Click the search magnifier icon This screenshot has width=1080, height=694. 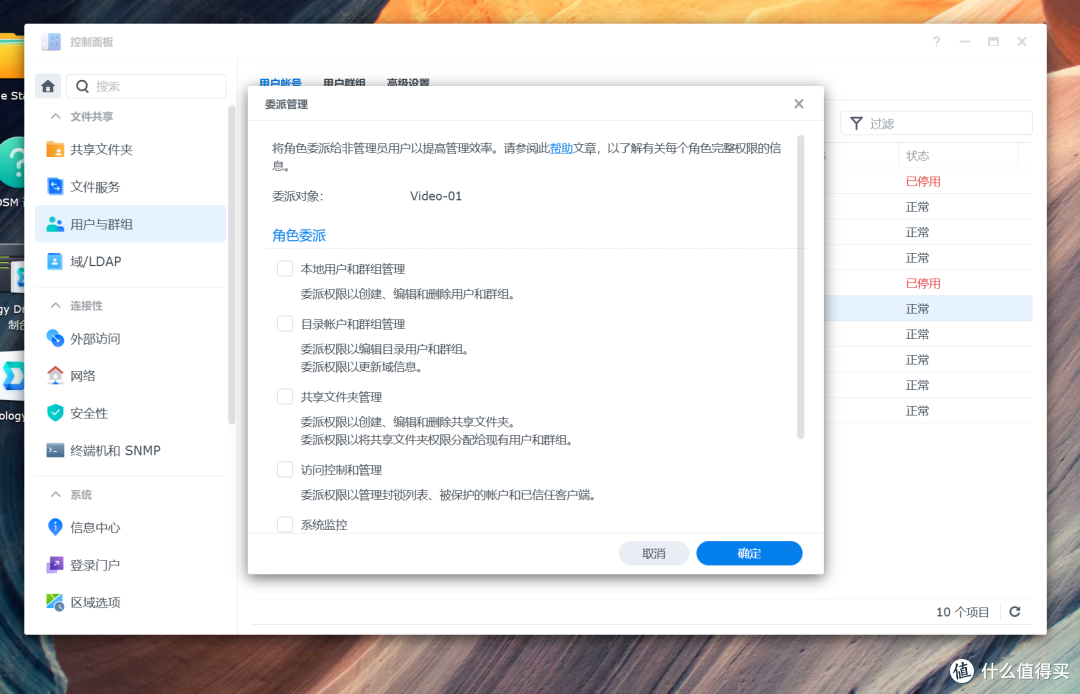click(83, 86)
